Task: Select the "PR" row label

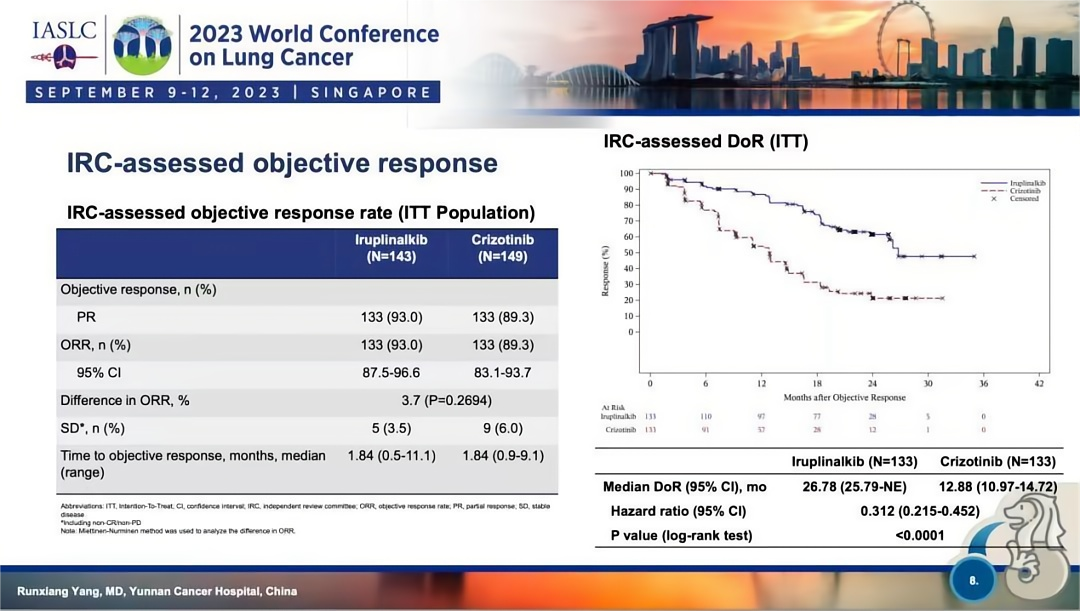Action: (86, 317)
